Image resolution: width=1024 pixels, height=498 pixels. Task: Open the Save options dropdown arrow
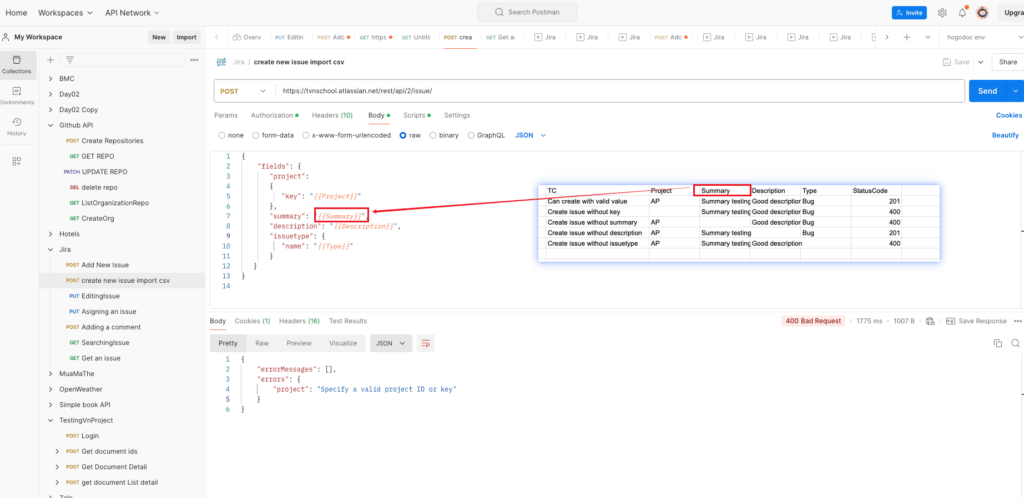[980, 62]
